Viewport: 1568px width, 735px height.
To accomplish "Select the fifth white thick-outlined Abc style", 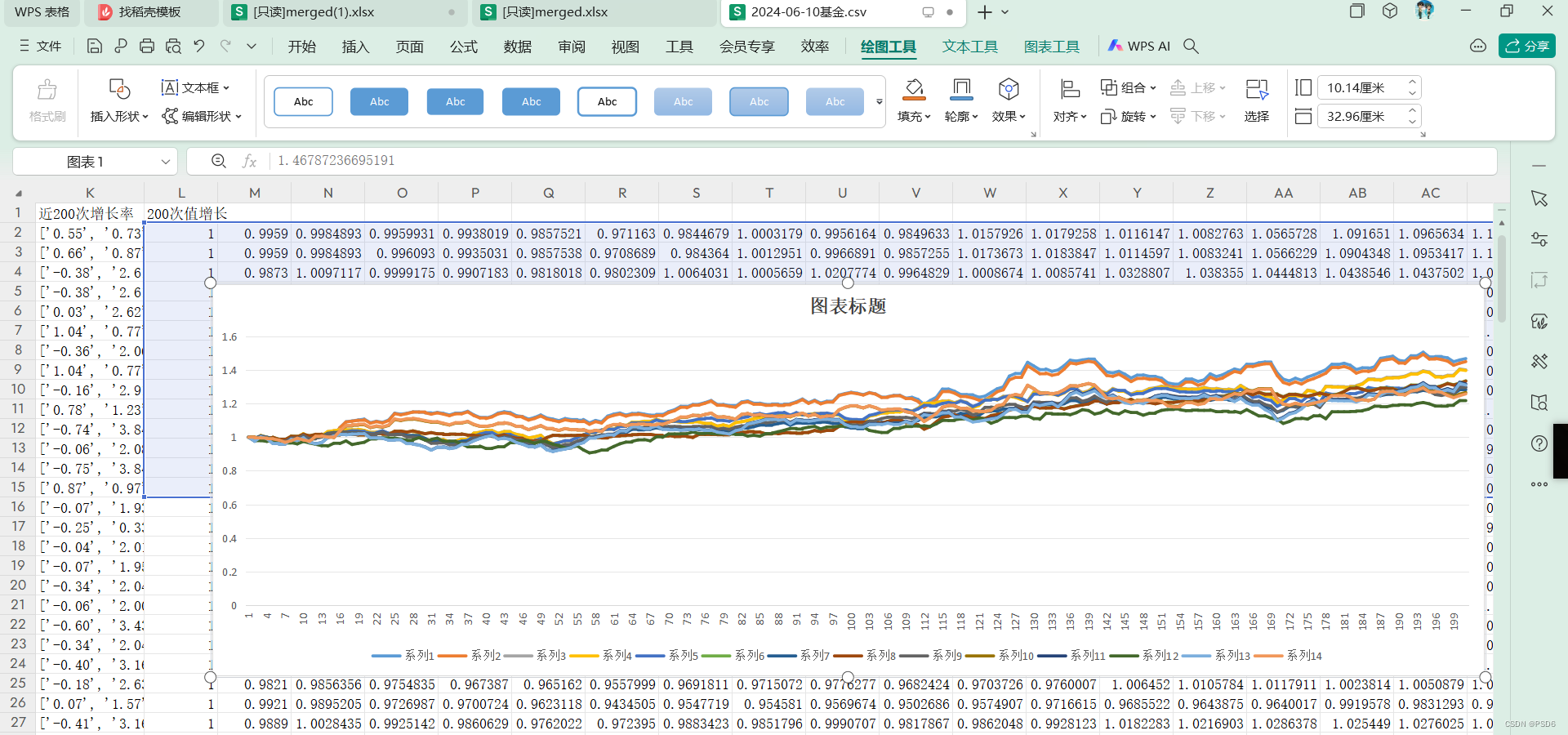I will [607, 102].
